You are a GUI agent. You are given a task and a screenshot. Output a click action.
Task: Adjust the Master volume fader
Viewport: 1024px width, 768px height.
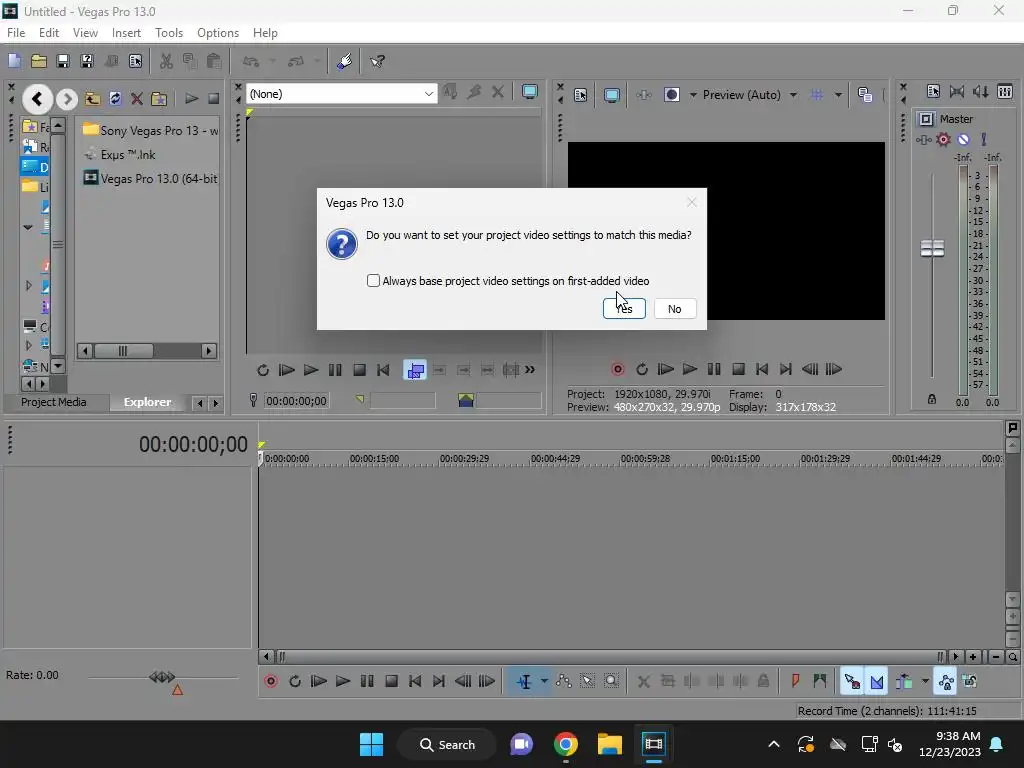click(932, 248)
